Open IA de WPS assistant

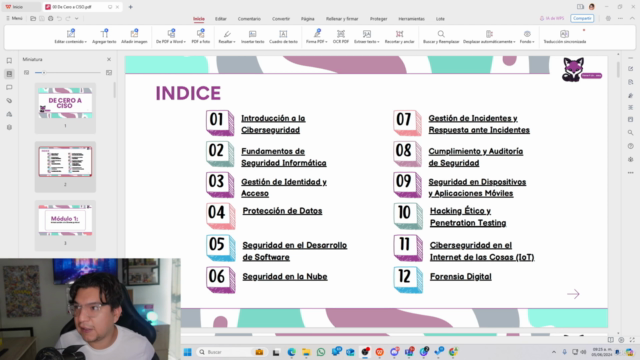[552, 18]
